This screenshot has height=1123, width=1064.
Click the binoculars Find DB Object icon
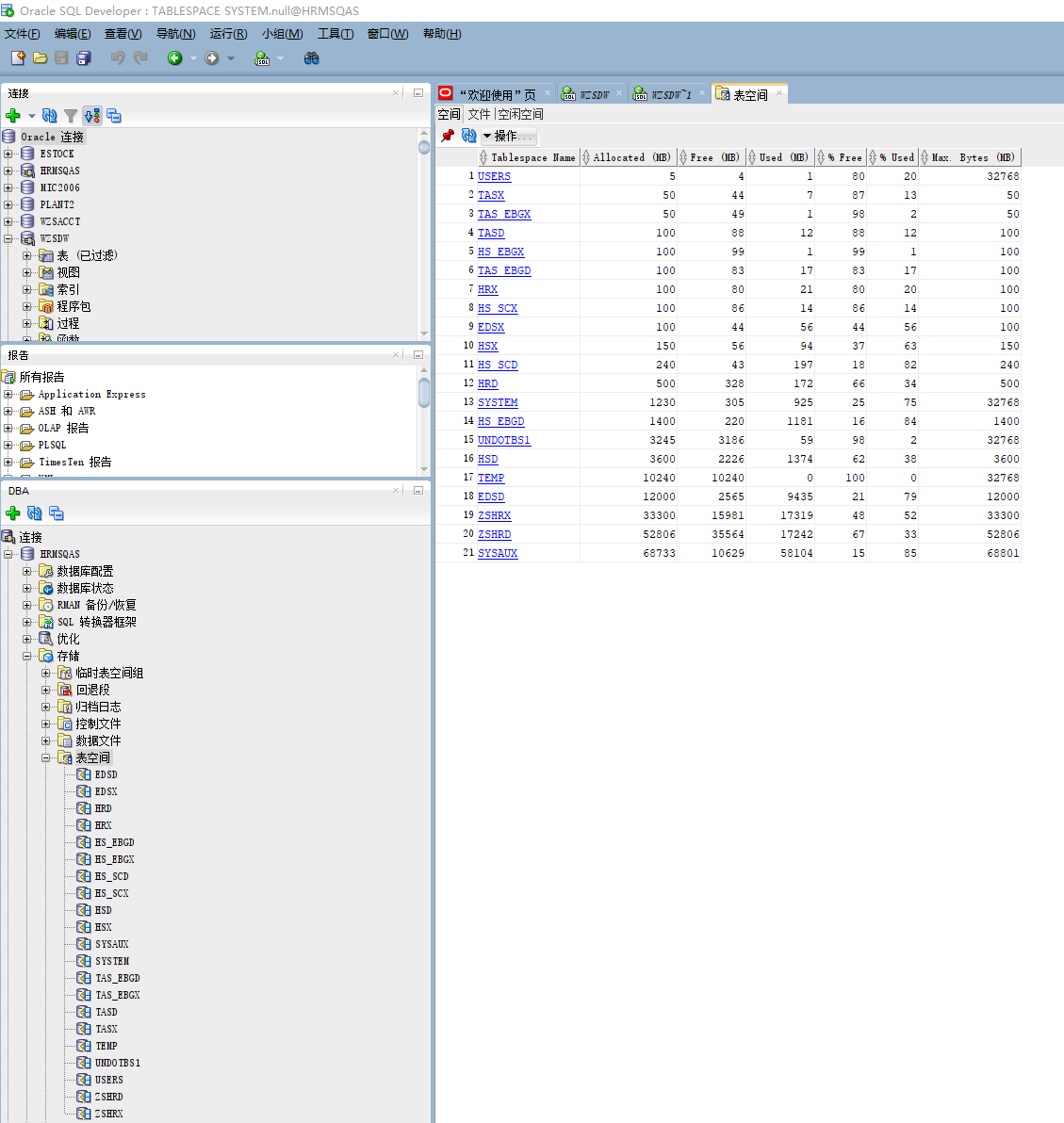[x=311, y=58]
